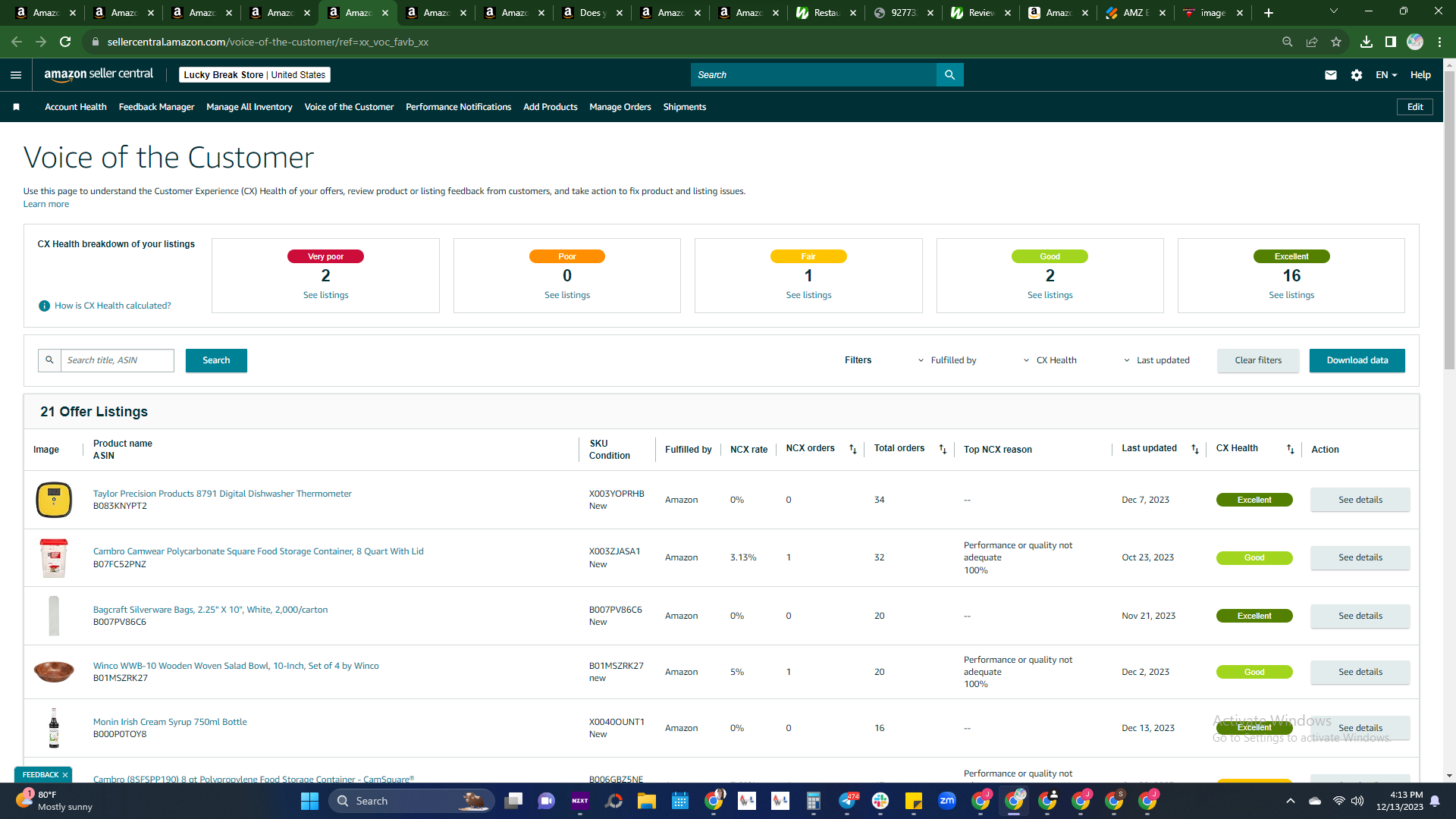This screenshot has height=819, width=1456.
Task: Click the Help link in header
Action: [1420, 74]
